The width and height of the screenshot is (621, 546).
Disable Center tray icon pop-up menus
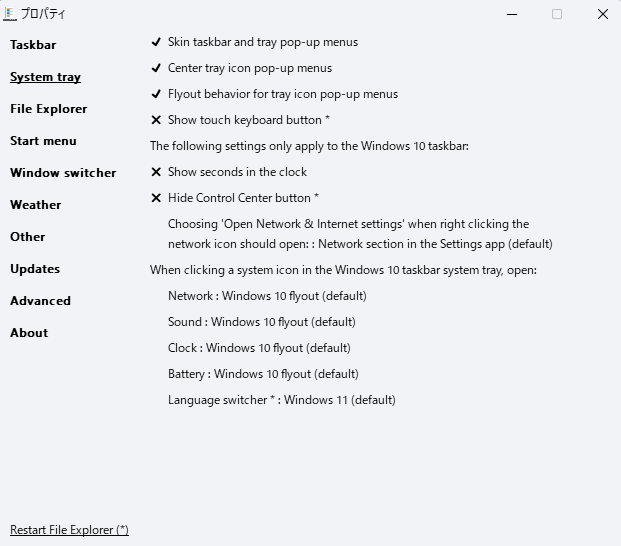[x=241, y=68]
